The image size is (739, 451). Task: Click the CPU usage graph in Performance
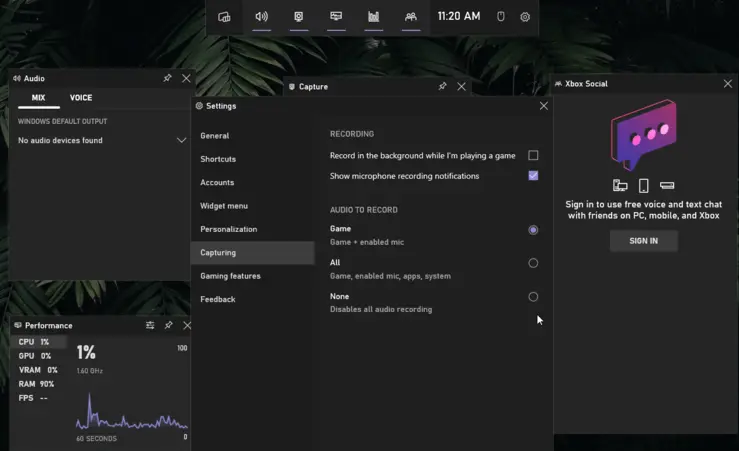pos(132,411)
